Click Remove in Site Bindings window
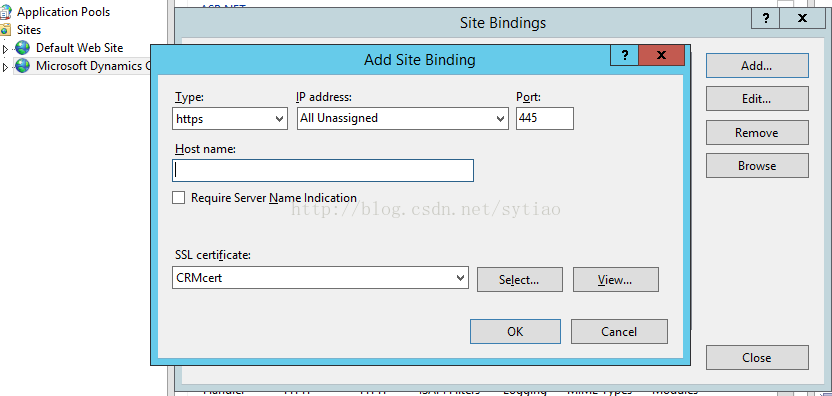This screenshot has width=832, height=396. 757,132
